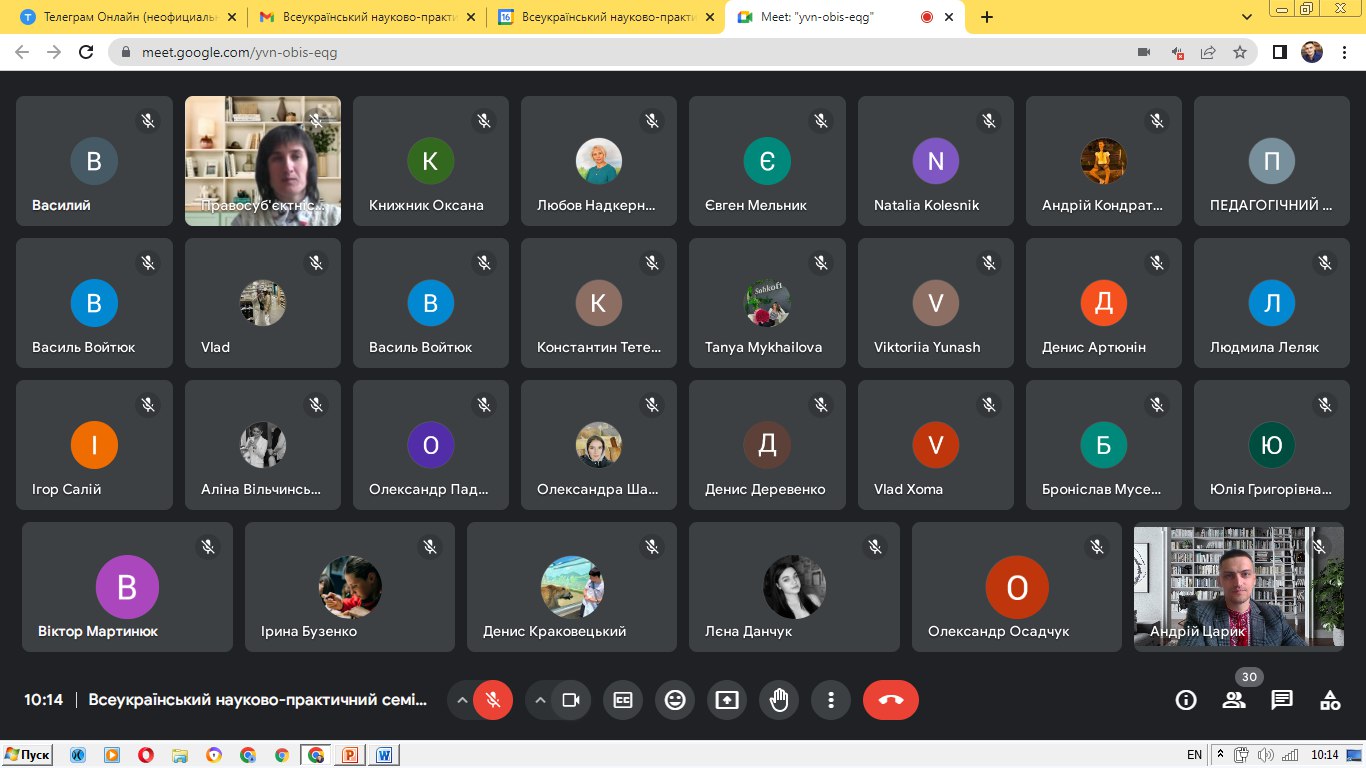The width and height of the screenshot is (1366, 768).
Task: Show the participants people panel
Action: tap(1234, 700)
